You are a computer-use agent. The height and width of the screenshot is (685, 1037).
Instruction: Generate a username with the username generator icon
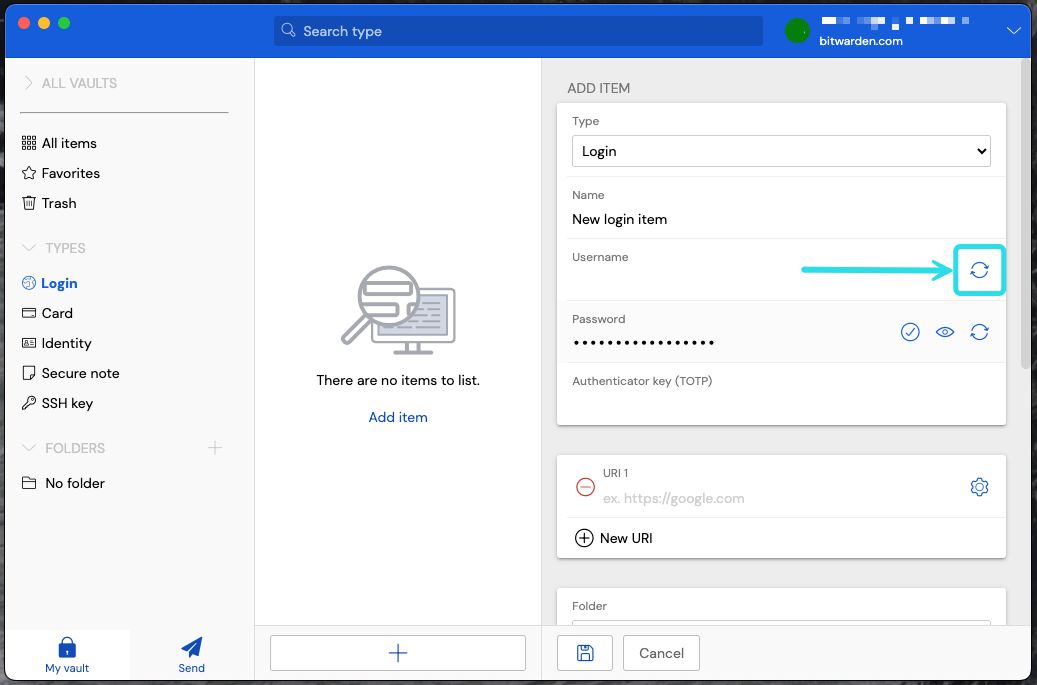click(979, 270)
